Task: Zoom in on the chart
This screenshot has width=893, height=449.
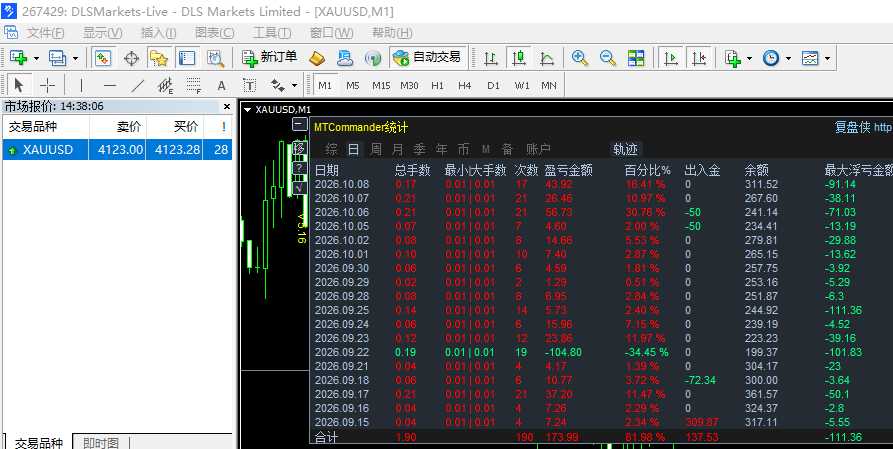Action: (580, 58)
